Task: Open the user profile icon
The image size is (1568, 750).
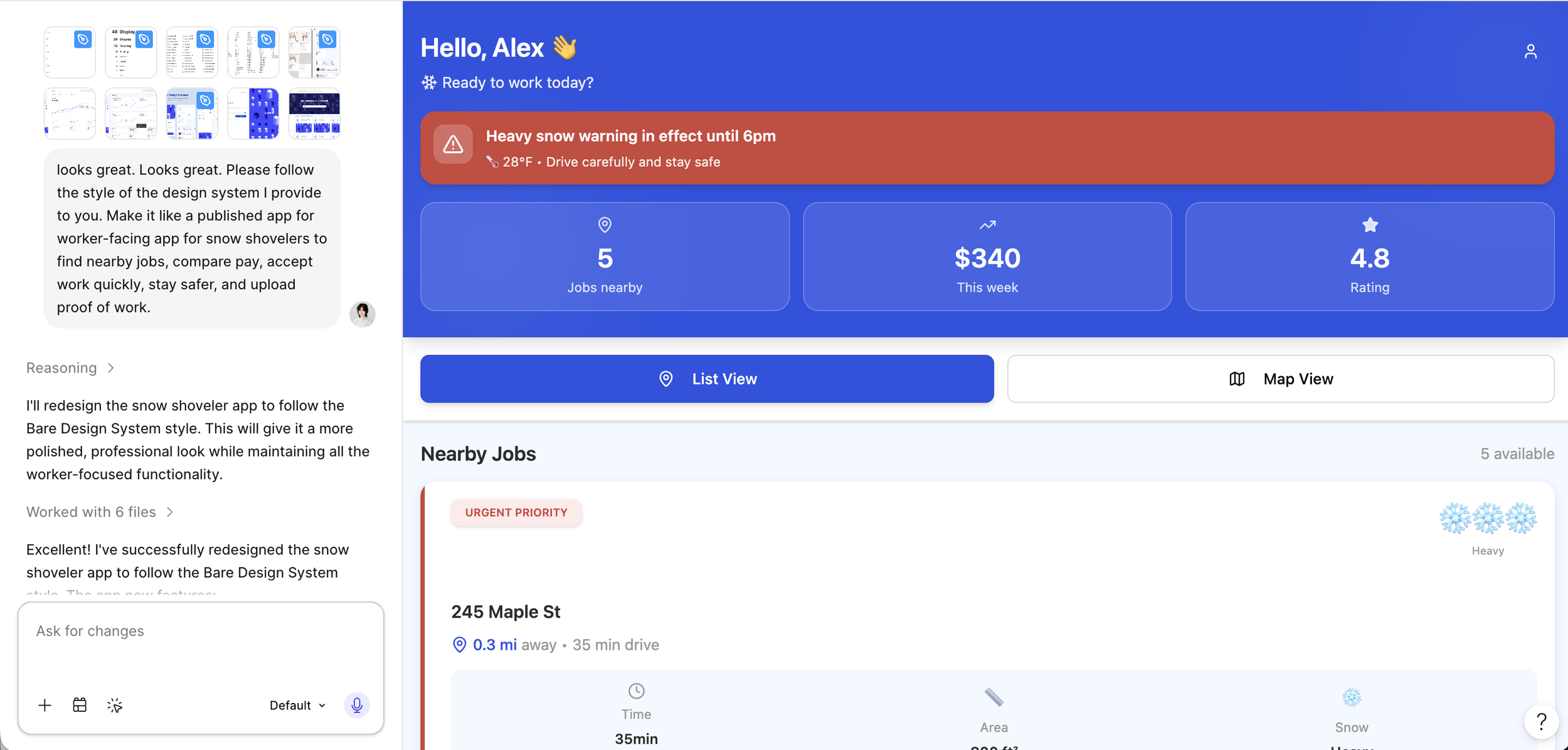Action: point(1530,51)
